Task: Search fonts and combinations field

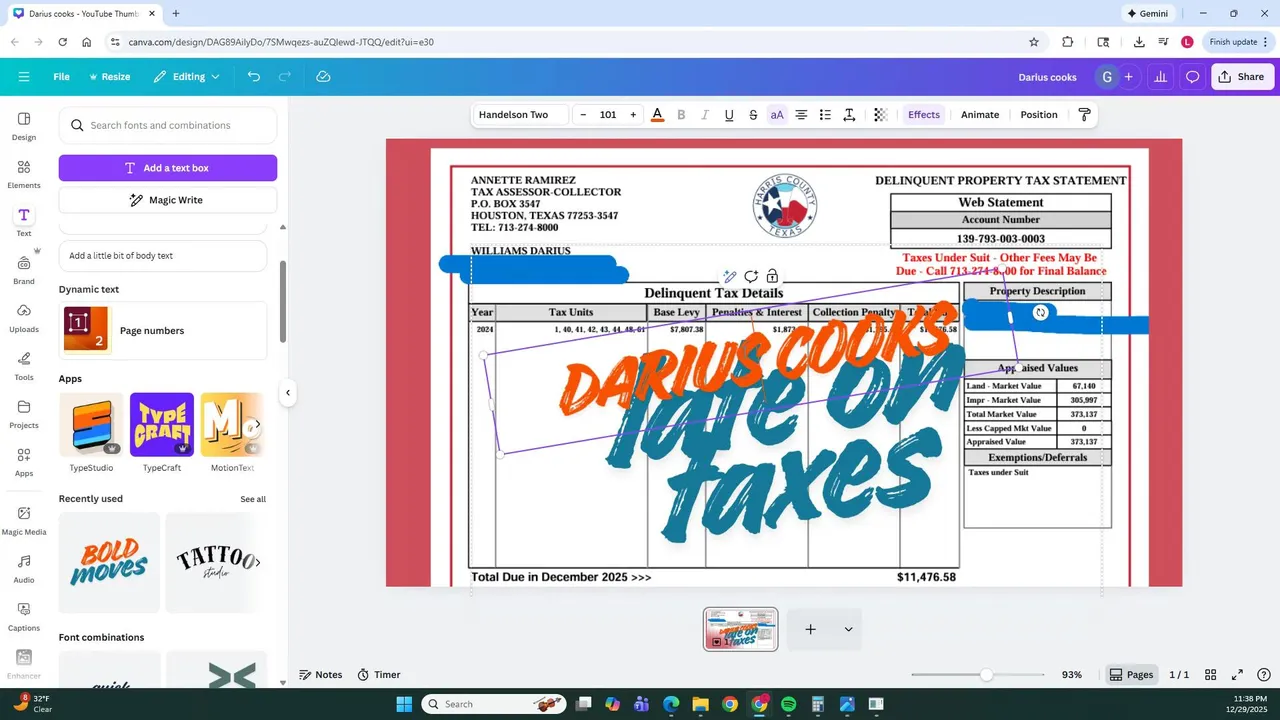Action: click(168, 126)
